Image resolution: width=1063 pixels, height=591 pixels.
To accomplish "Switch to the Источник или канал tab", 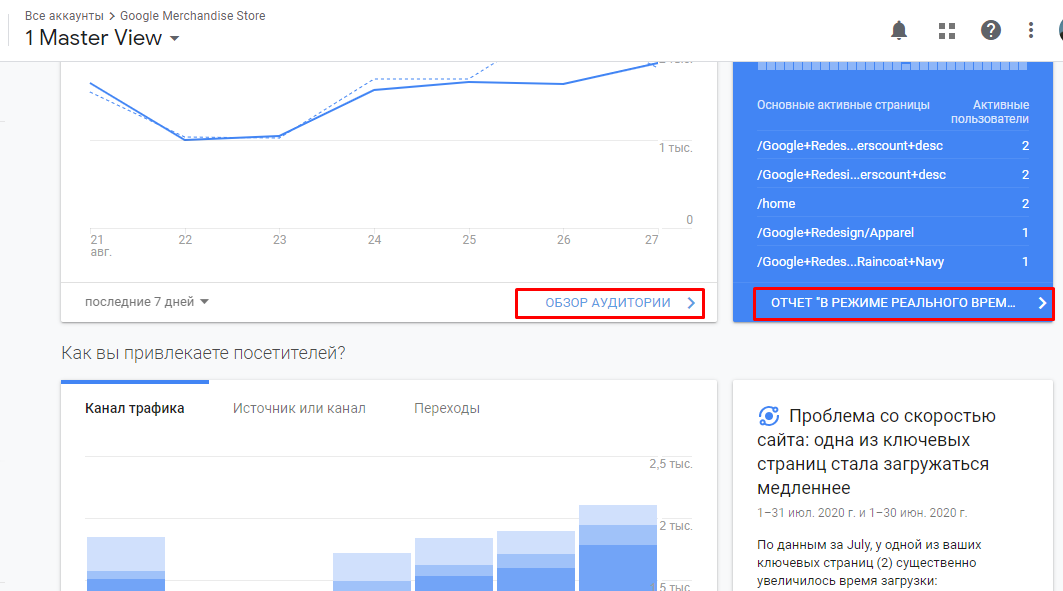I will coord(299,408).
